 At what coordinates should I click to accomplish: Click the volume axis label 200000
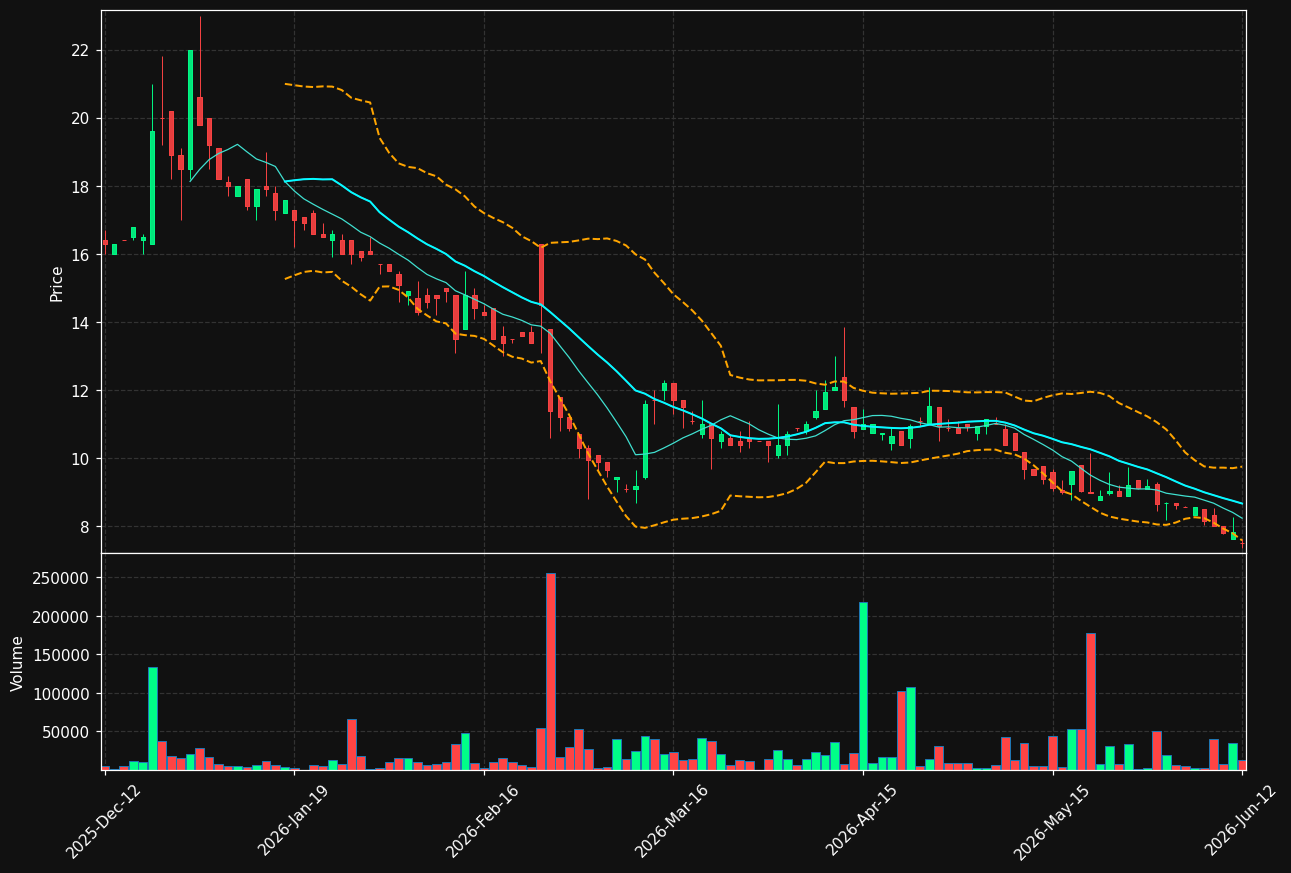(61, 617)
